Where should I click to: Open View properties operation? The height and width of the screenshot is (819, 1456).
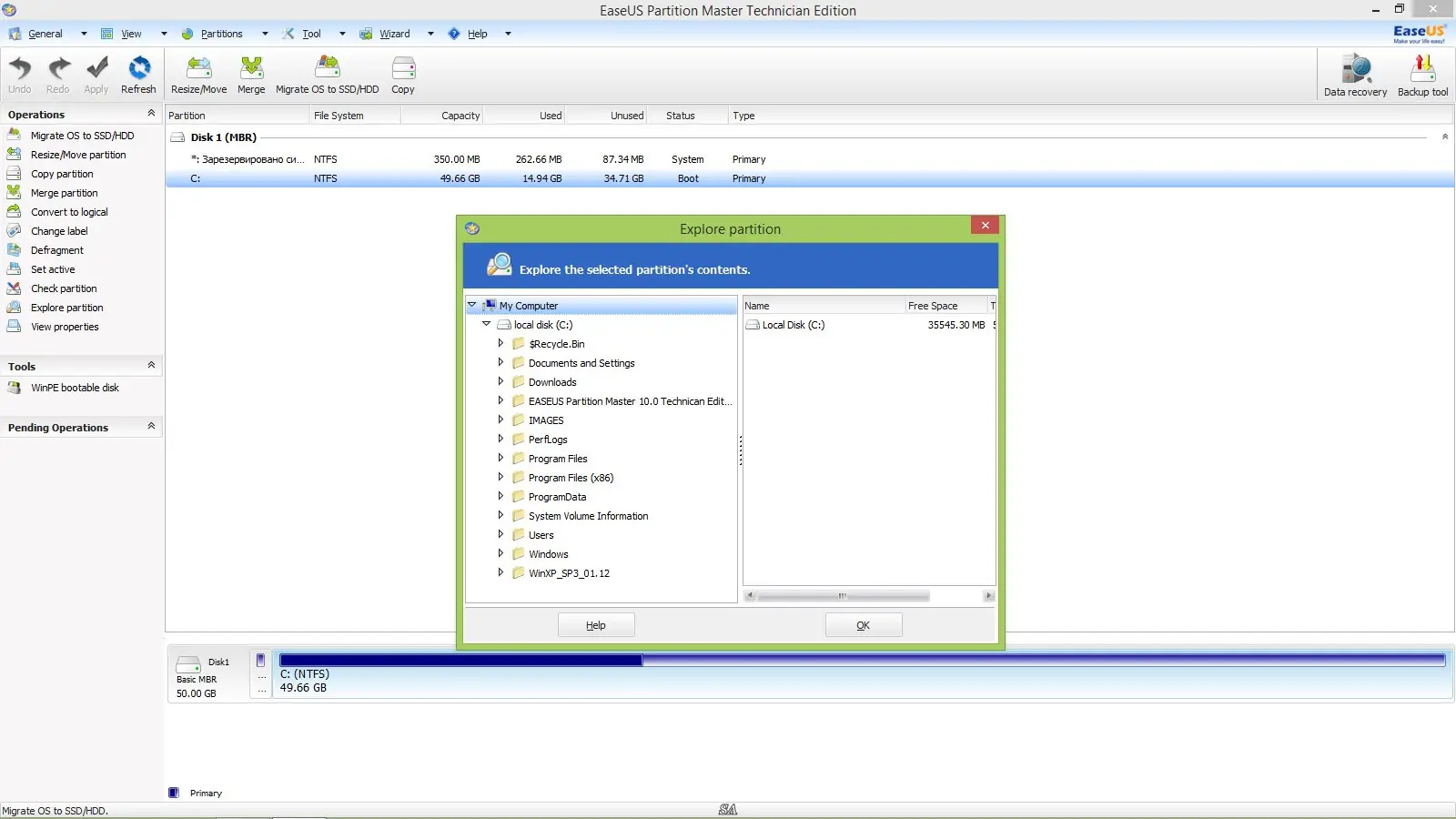point(65,327)
